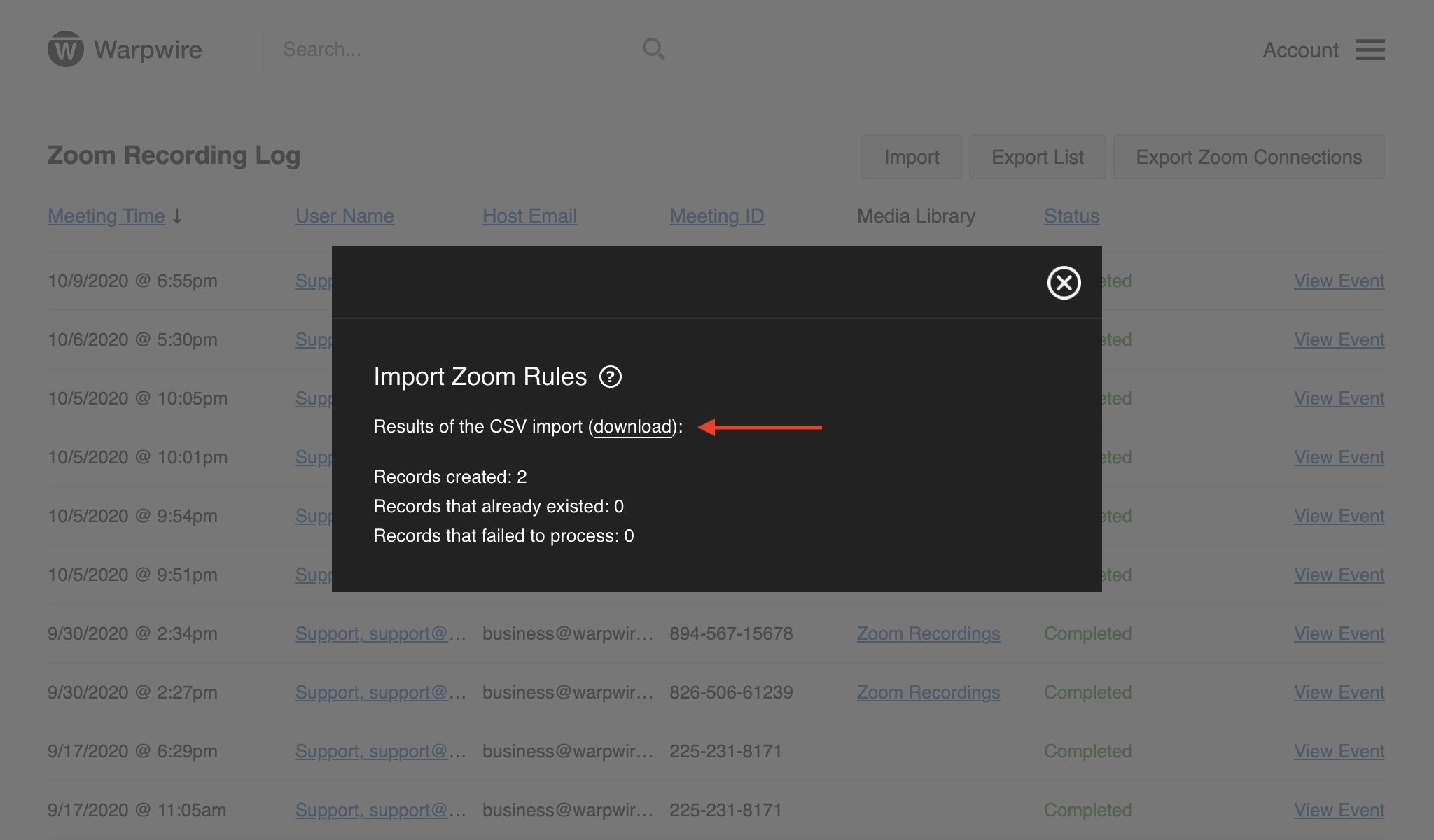Click the search magnifier icon

point(653,49)
